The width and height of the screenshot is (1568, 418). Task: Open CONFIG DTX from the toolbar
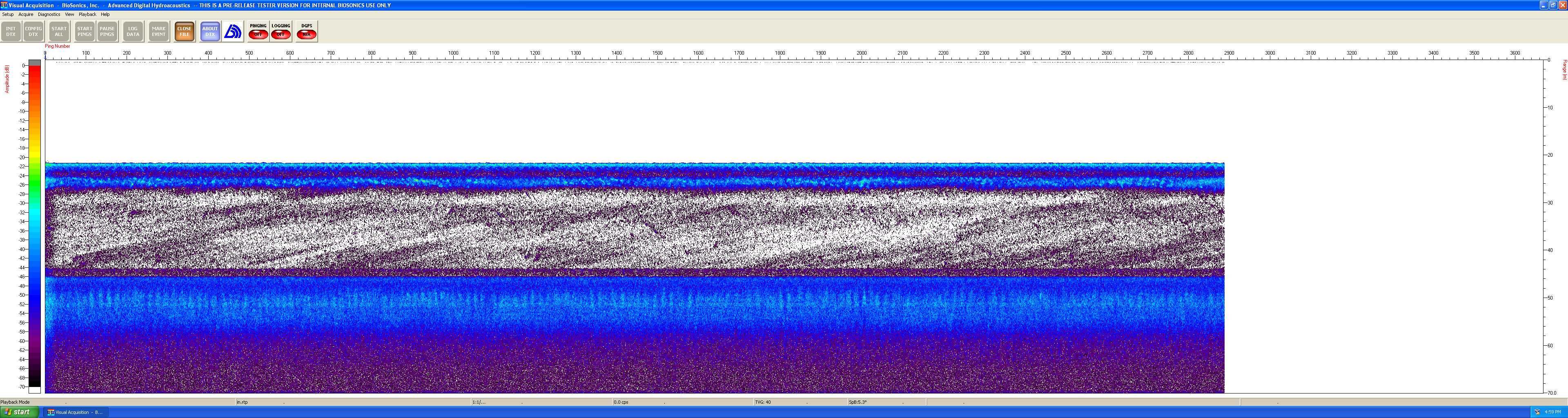point(33,32)
